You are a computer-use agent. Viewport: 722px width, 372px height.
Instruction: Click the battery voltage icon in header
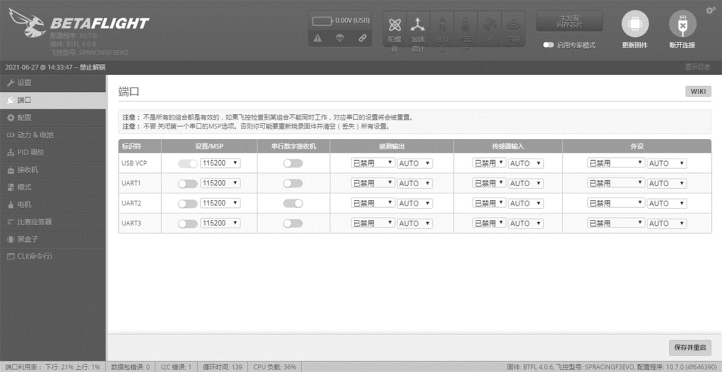pyautogui.click(x=322, y=21)
